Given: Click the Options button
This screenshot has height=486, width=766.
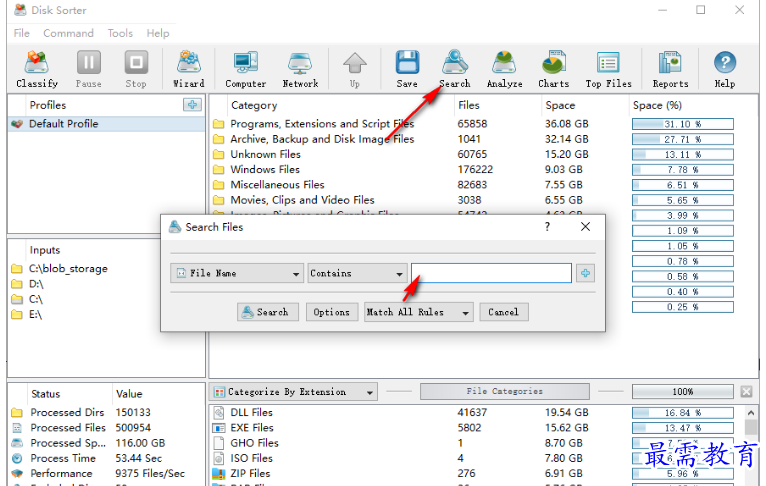Looking at the screenshot, I should (332, 312).
